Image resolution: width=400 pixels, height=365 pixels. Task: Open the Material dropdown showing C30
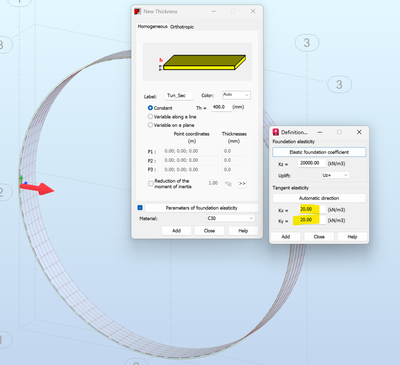pos(230,218)
